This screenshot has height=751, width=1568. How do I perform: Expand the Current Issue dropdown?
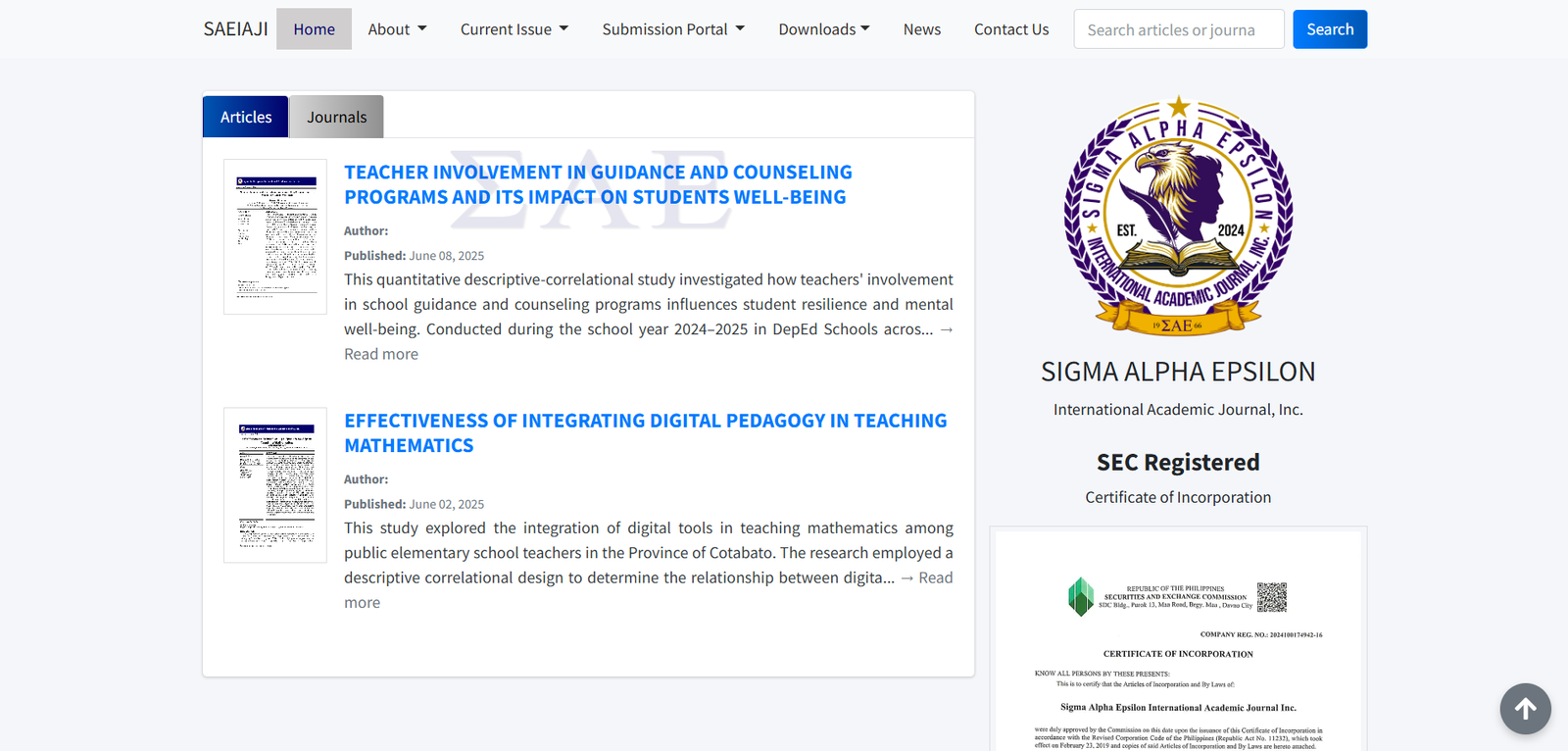tap(514, 29)
